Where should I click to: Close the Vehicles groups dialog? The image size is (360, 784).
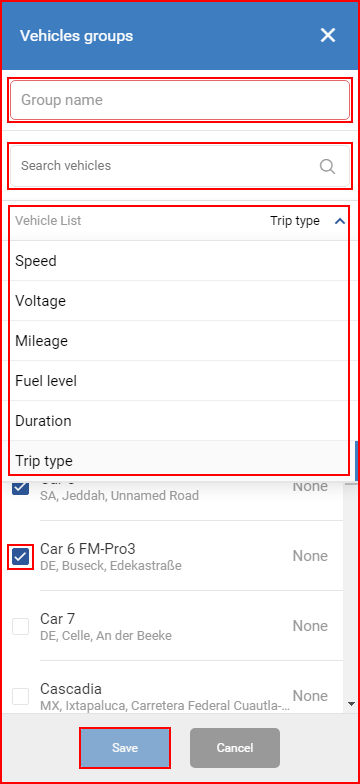(x=328, y=36)
